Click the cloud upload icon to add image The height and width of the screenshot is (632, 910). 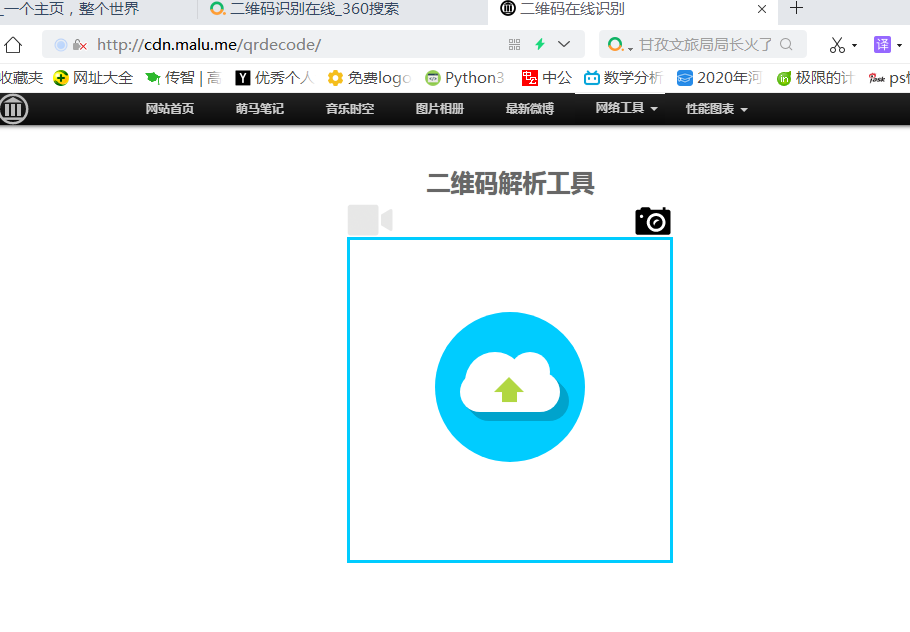[510, 387]
